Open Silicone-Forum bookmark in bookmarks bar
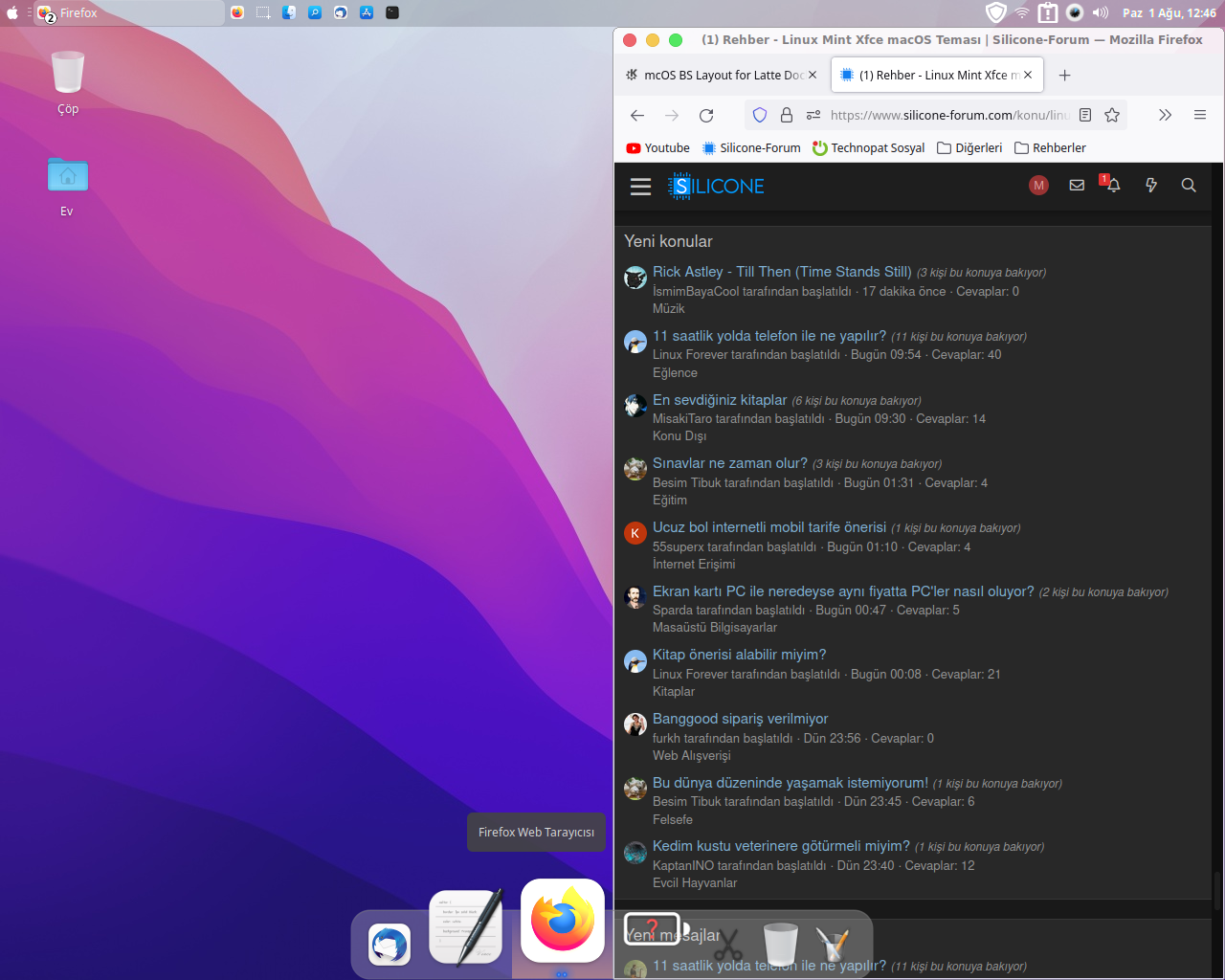The width and height of the screenshot is (1225, 980). pos(751,147)
